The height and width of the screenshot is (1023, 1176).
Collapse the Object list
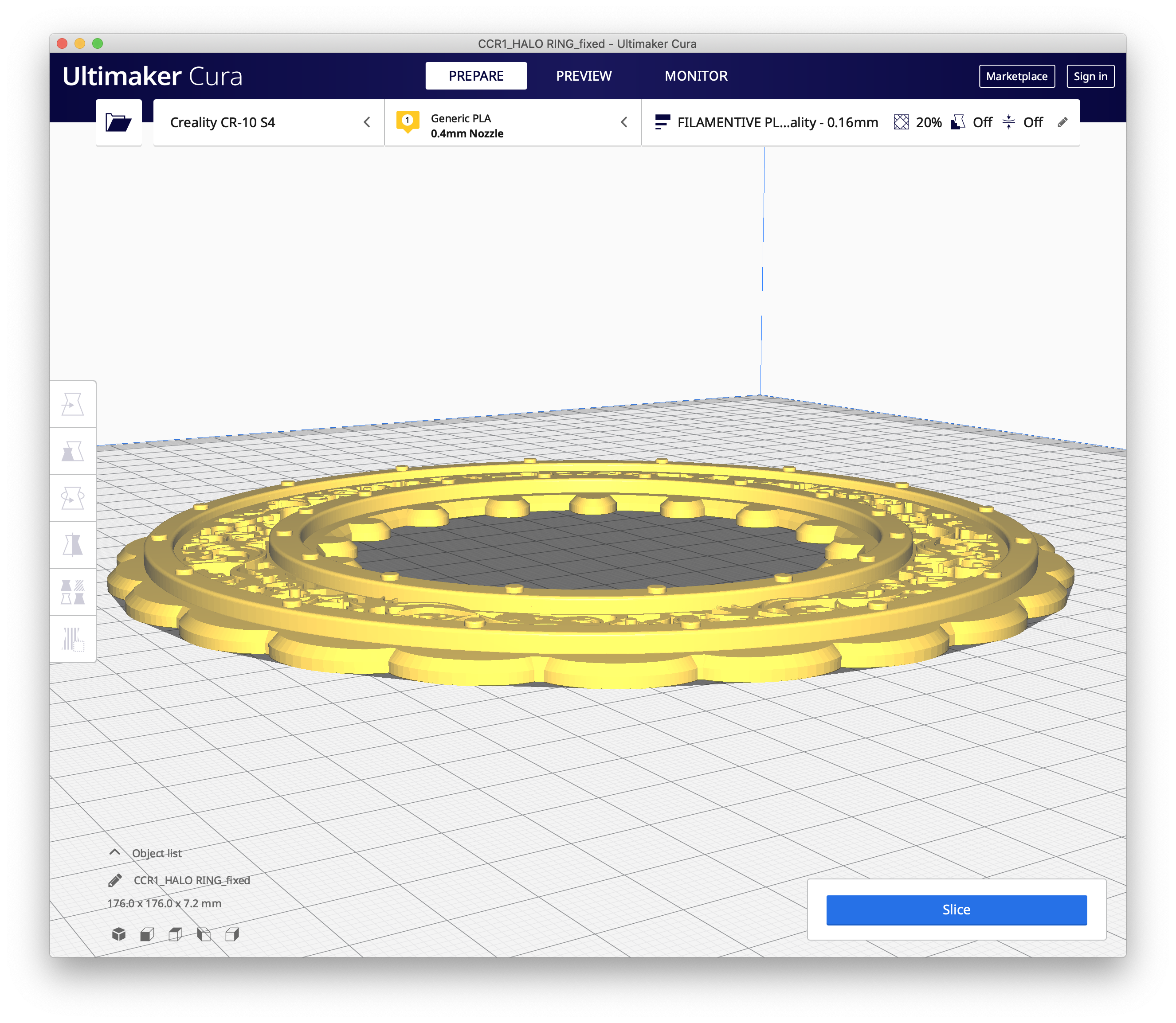[x=114, y=852]
